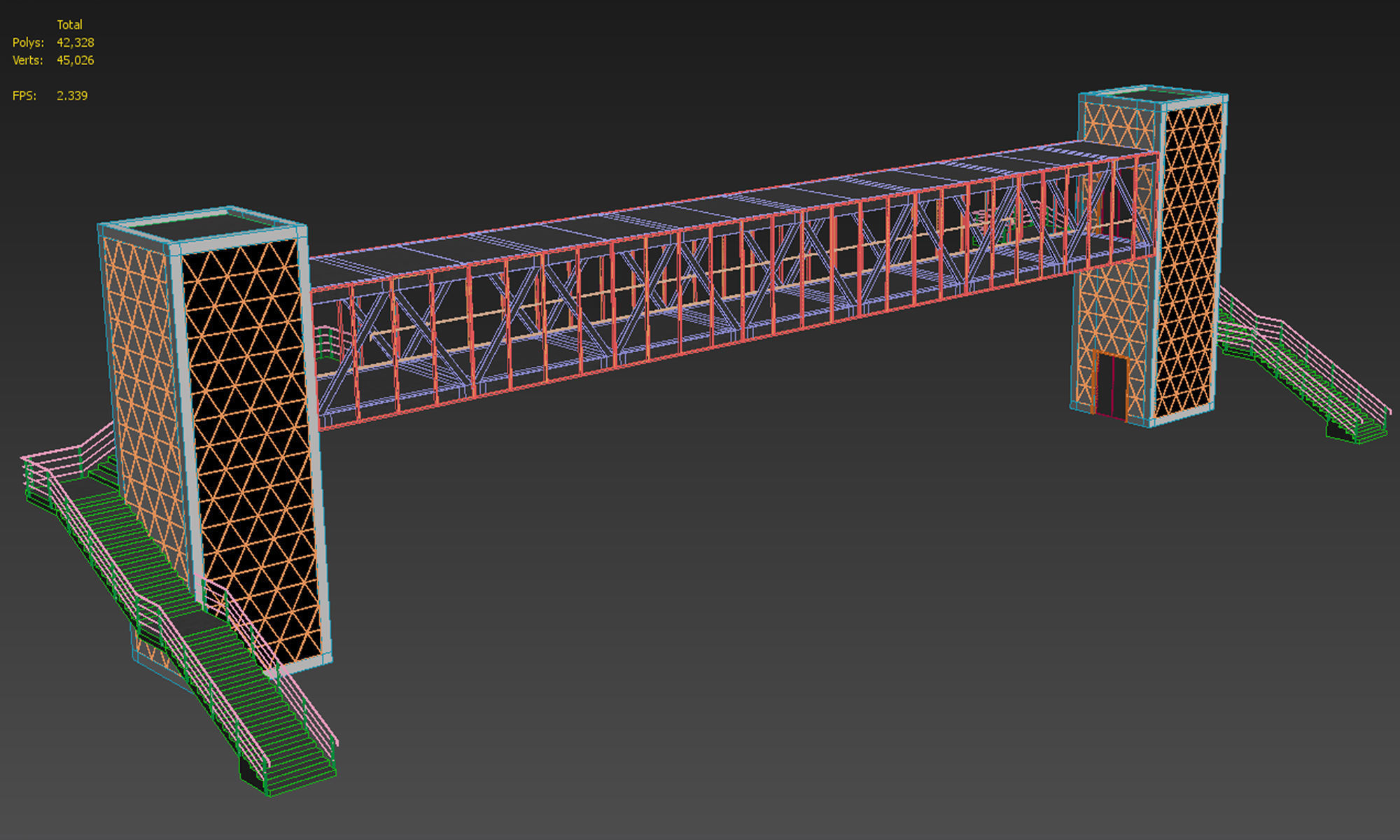Click the FPS value display
Screen dimensions: 1400x840
72,95
